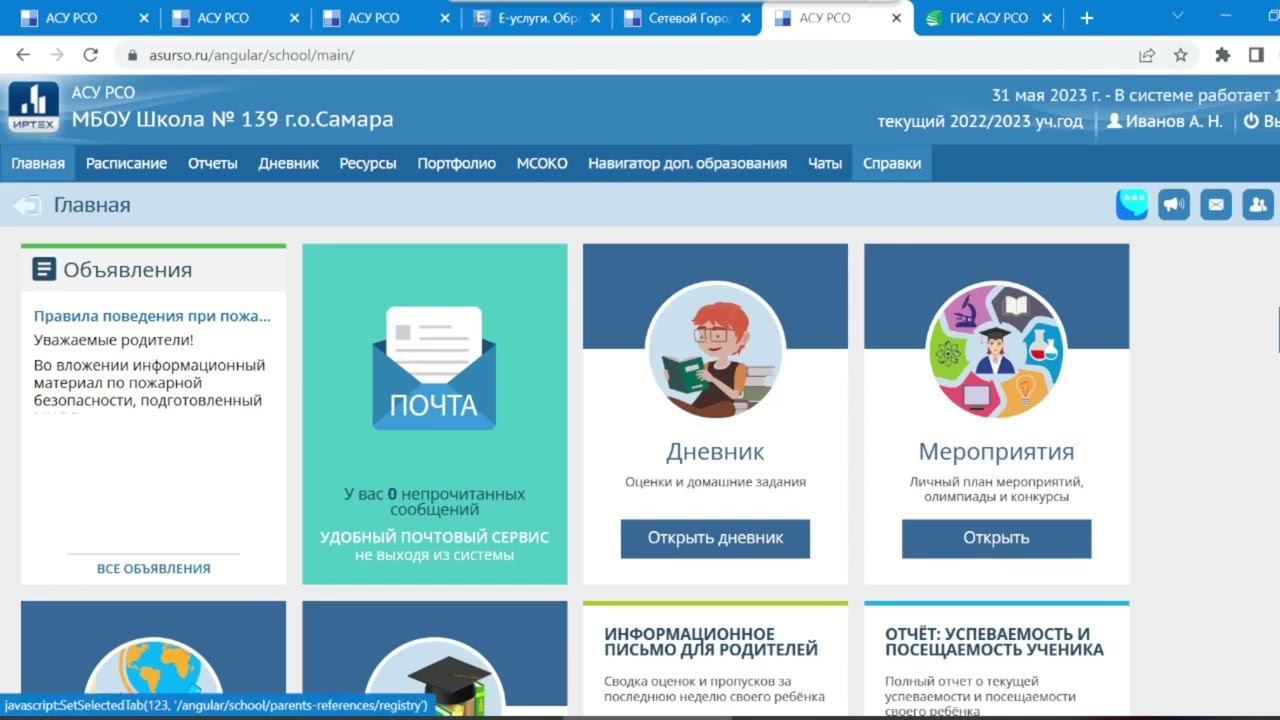Image resolution: width=1280 pixels, height=720 pixels.
Task: Click the site lock icon in address bar
Action: (131, 55)
